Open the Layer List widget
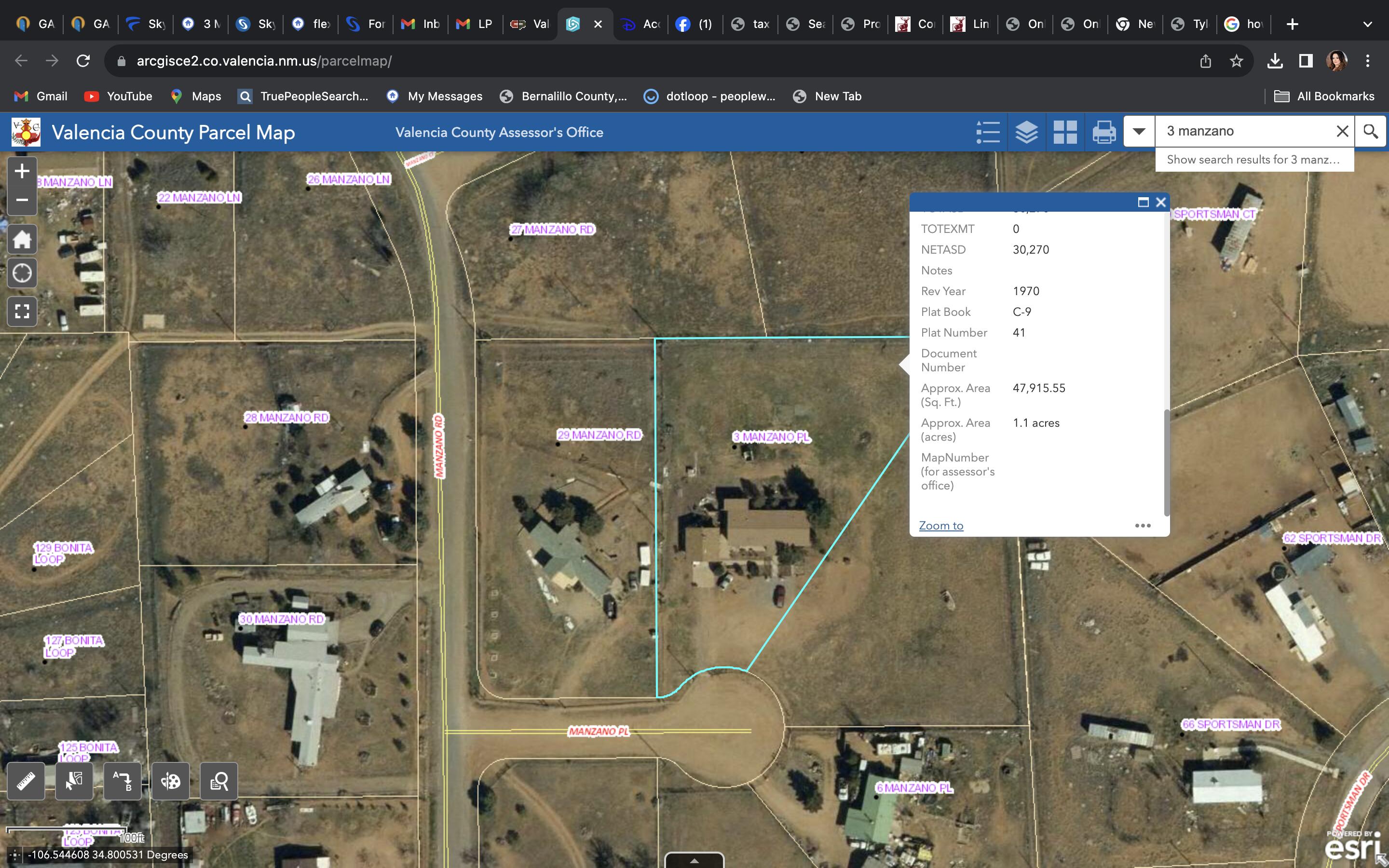This screenshot has width=1389, height=868. [x=1026, y=132]
